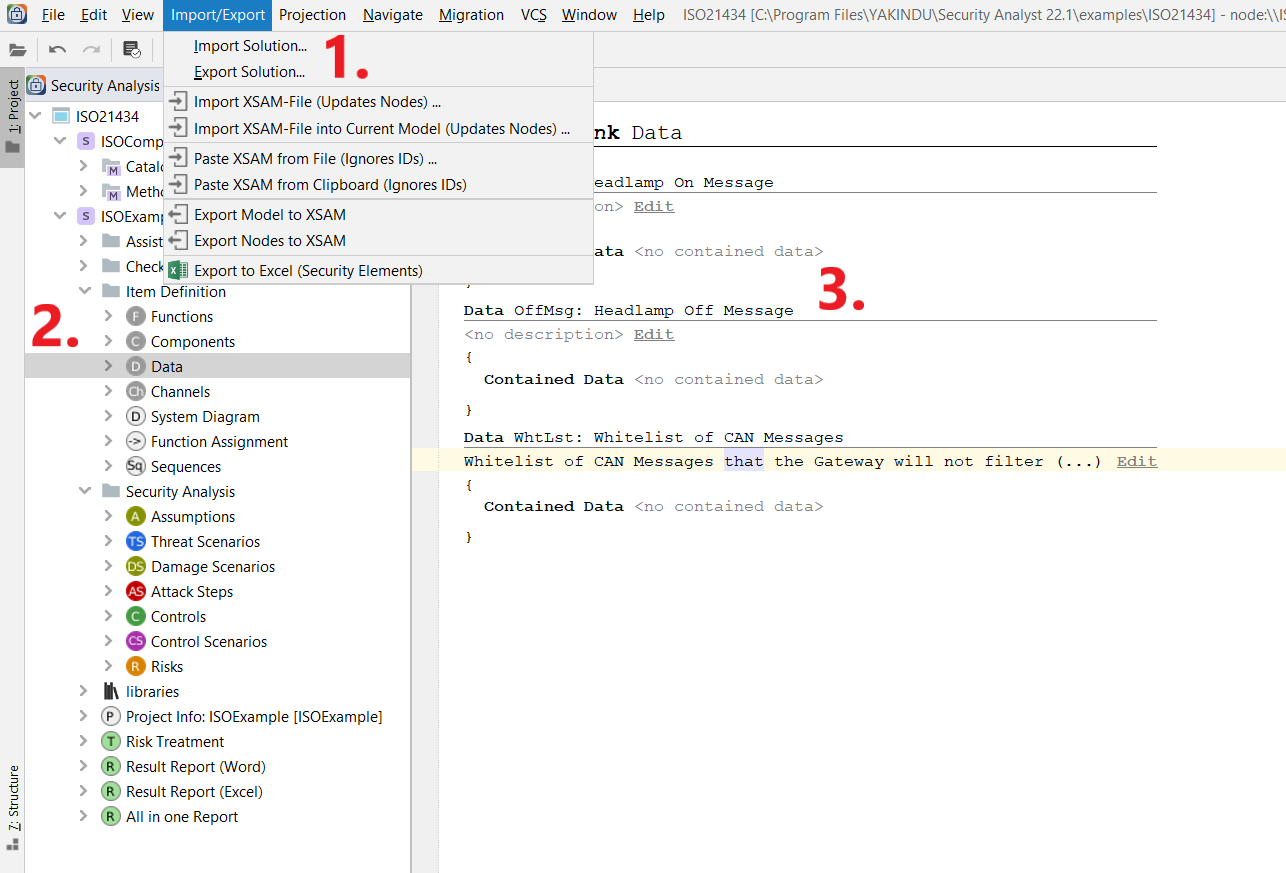Click the <no contained data> placeholder under WhtLst
1286x873 pixels.
728,506
